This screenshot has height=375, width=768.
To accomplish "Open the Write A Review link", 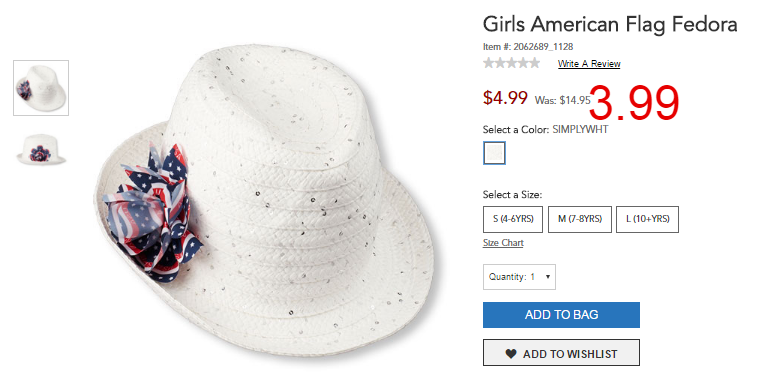I will coord(589,64).
